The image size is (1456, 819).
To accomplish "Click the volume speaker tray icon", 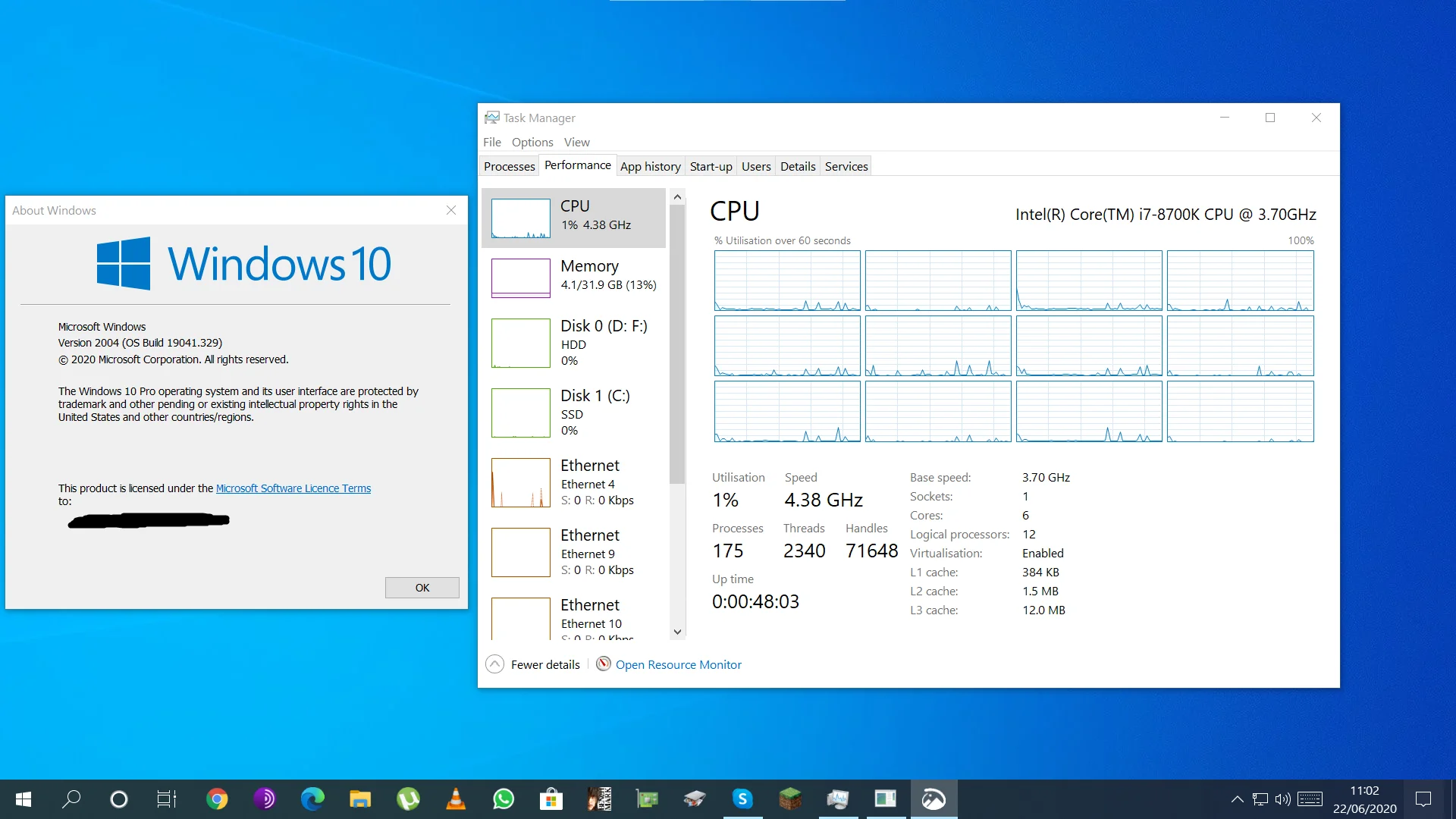I will coord(1282,799).
